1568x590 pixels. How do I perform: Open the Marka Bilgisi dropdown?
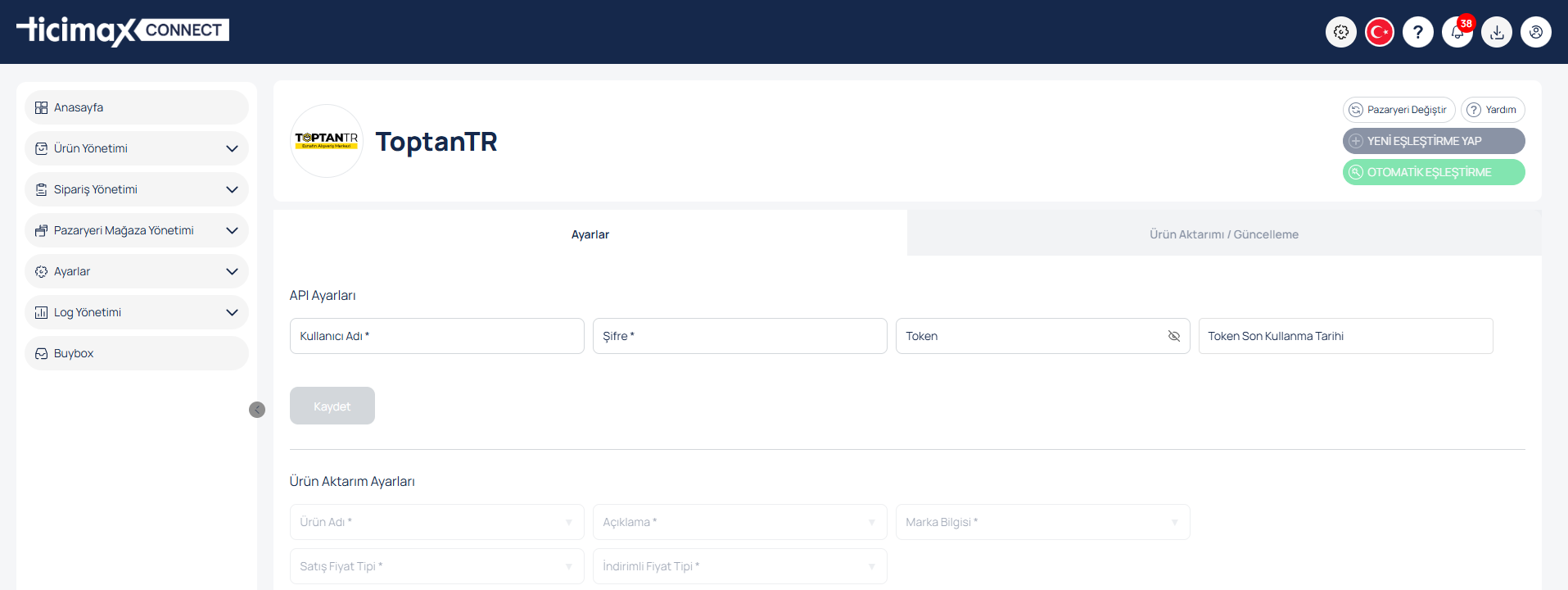1042,522
